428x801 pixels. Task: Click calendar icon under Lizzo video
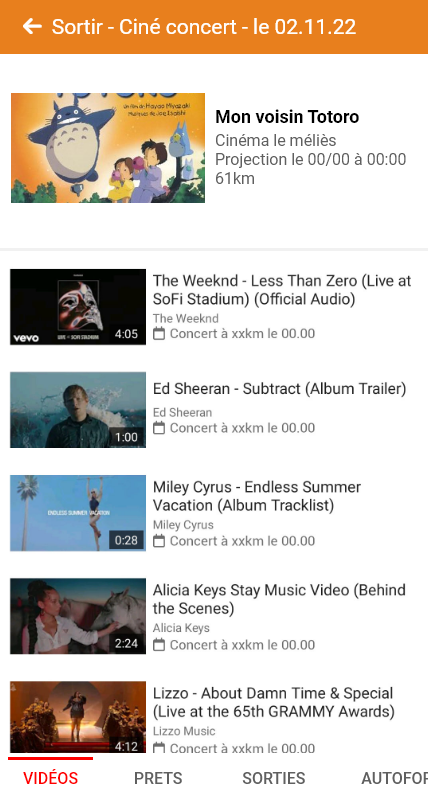pyautogui.click(x=159, y=748)
